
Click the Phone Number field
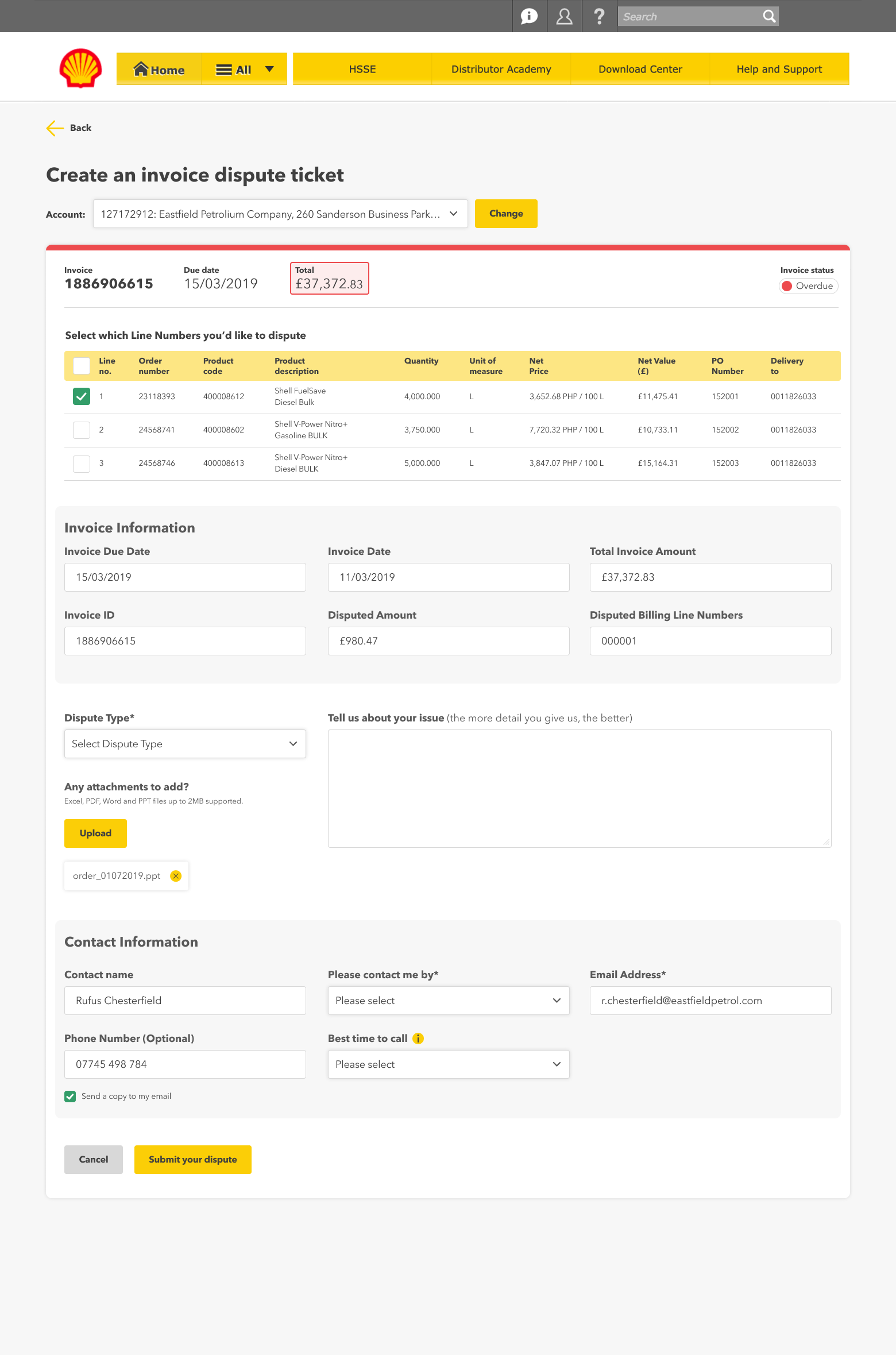click(x=185, y=1064)
